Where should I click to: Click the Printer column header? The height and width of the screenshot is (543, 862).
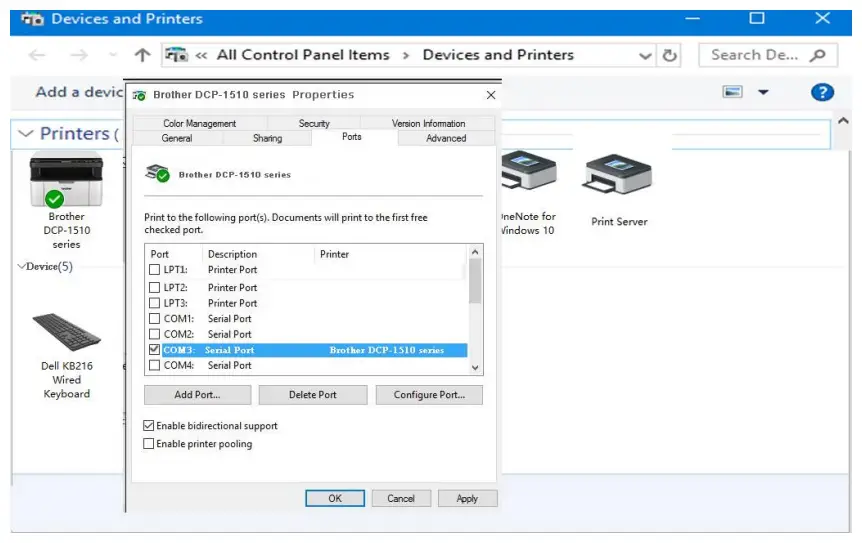pos(334,254)
